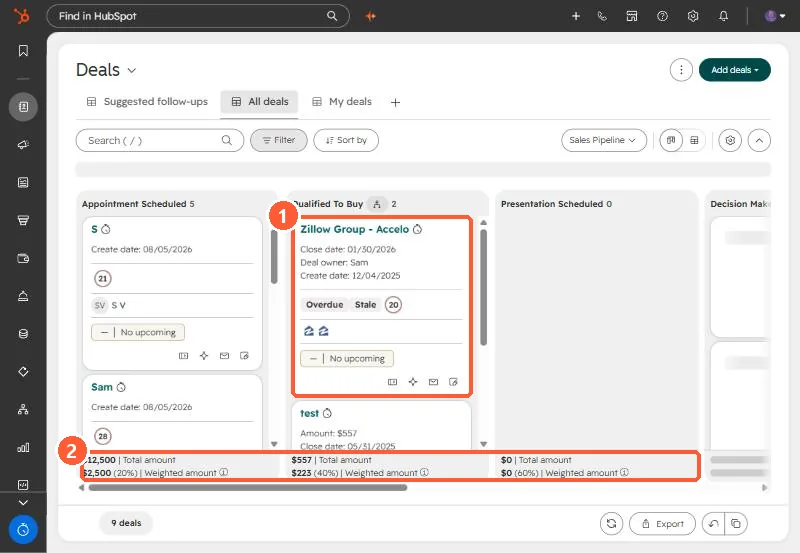Open the S deal card title
800x553 pixels.
94,230
